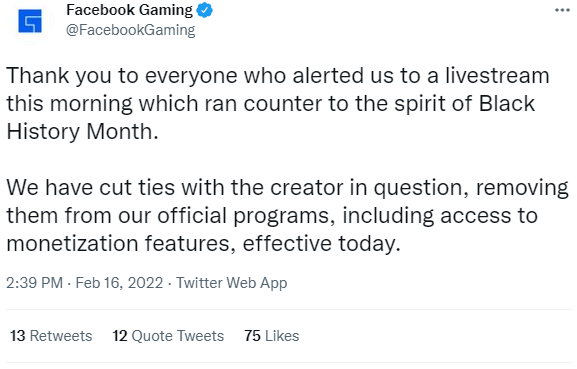Open the three-dot more options menu

(562, 10)
